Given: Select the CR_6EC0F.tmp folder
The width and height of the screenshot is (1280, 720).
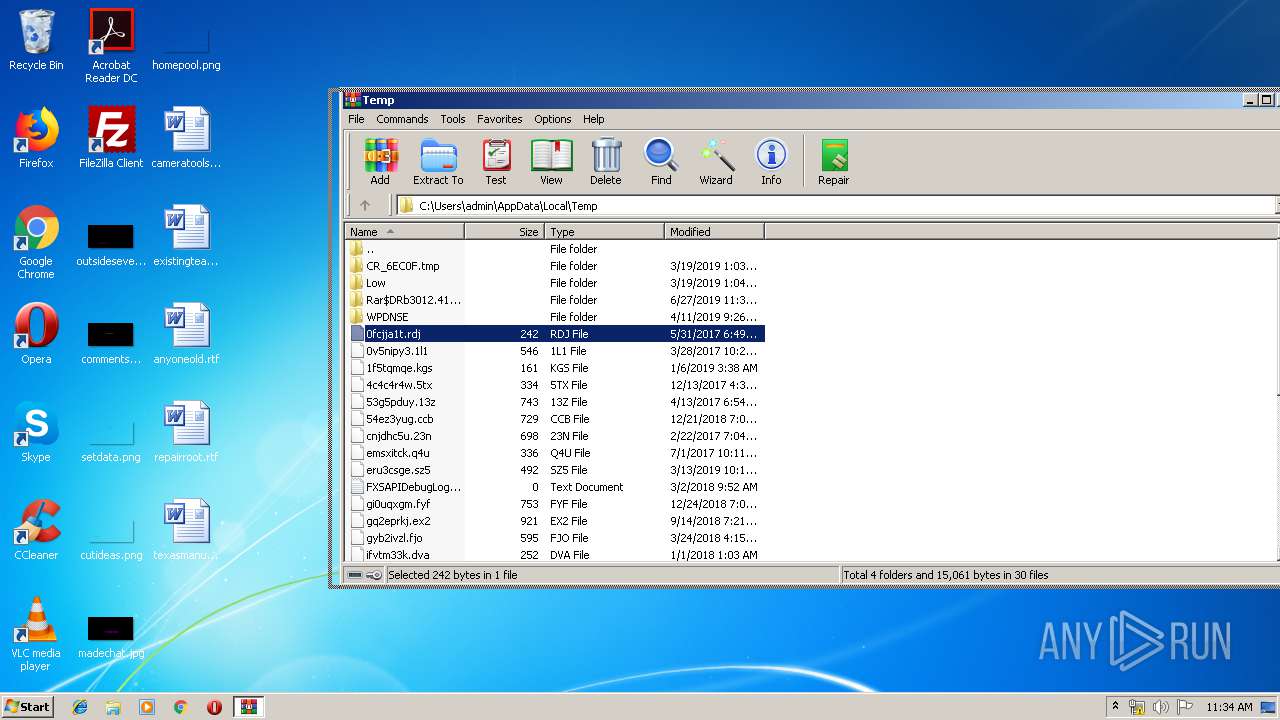Looking at the screenshot, I should 555,266.
